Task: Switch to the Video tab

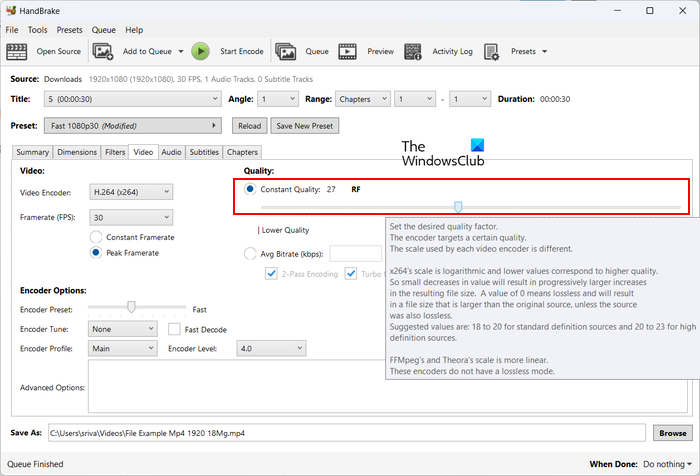Action: click(143, 152)
